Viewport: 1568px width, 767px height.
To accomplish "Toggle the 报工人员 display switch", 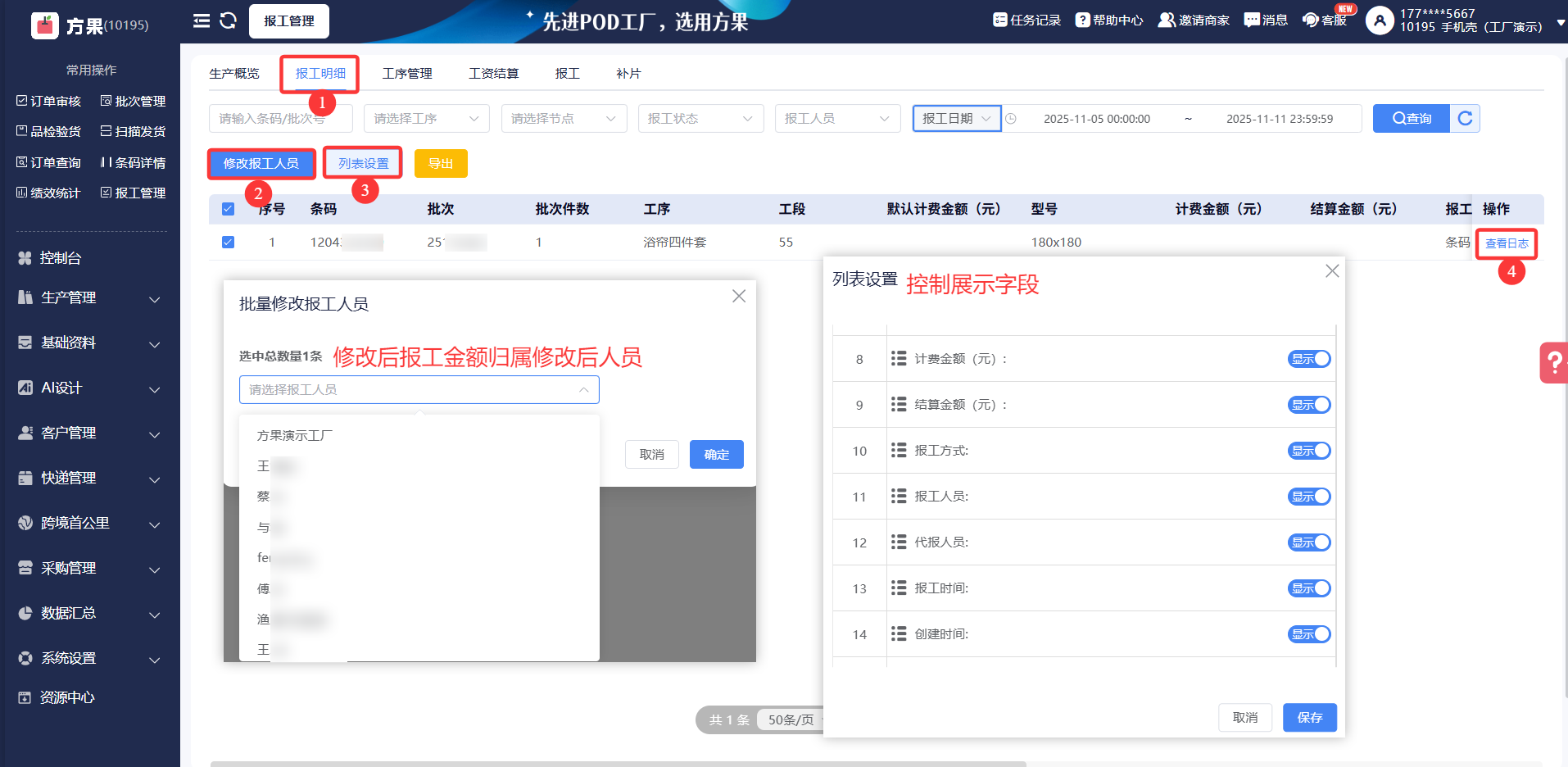I will point(1309,497).
